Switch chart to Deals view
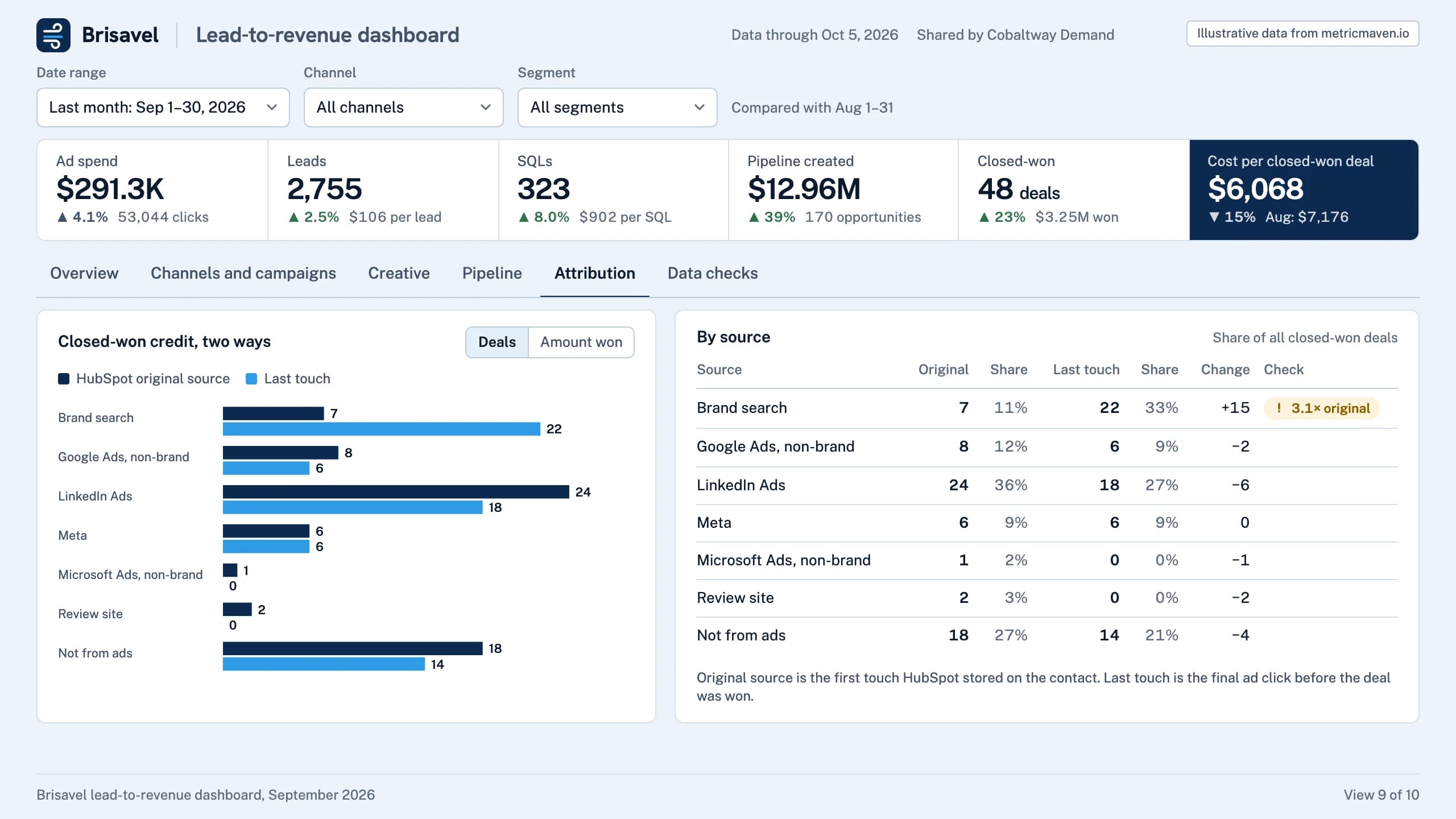This screenshot has width=1456, height=819. [x=497, y=342]
